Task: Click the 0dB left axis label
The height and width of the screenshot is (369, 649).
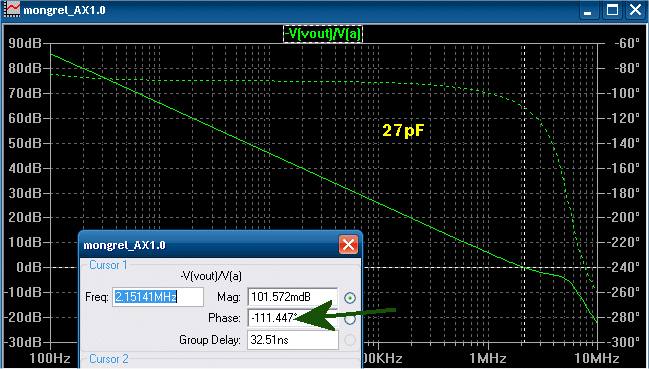Action: click(x=29, y=267)
